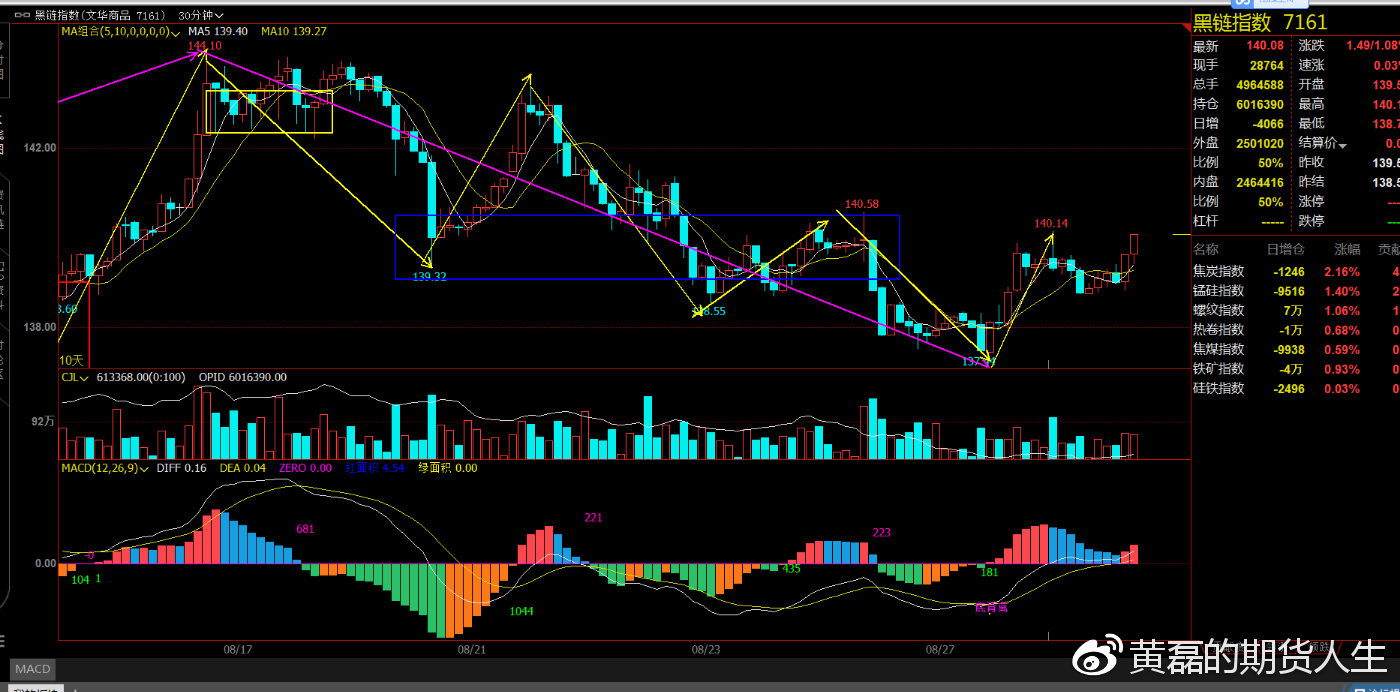The image size is (1400, 692).
Task: Click the ZERO 0.00 readout
Action: coord(305,467)
